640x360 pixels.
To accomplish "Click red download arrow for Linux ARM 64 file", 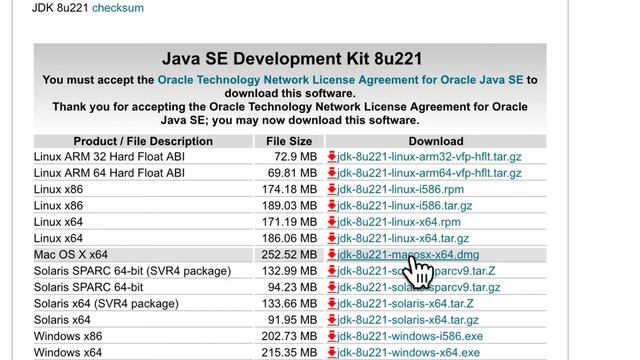I will pyautogui.click(x=332, y=173).
